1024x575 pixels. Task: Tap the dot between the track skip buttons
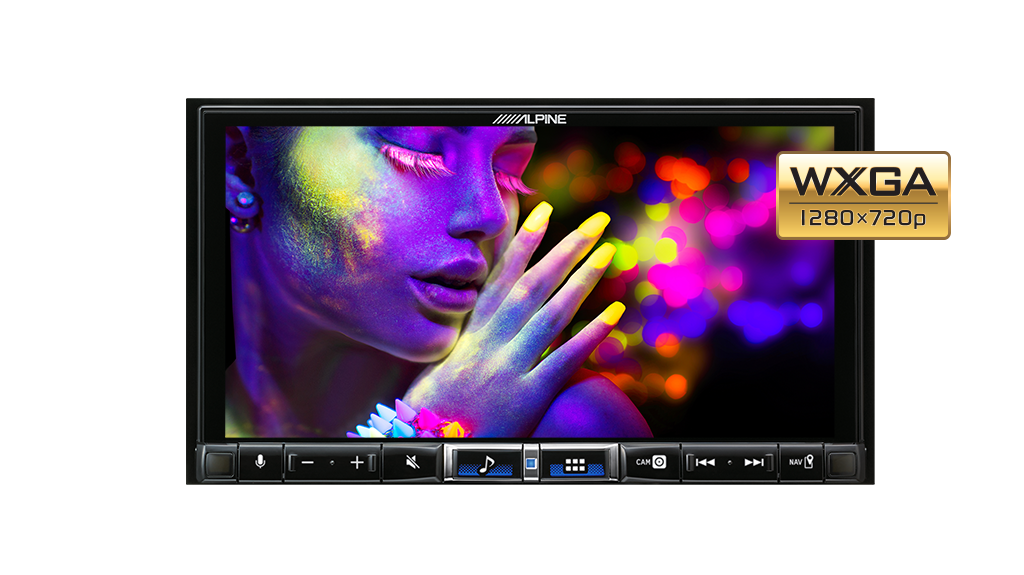[730, 462]
